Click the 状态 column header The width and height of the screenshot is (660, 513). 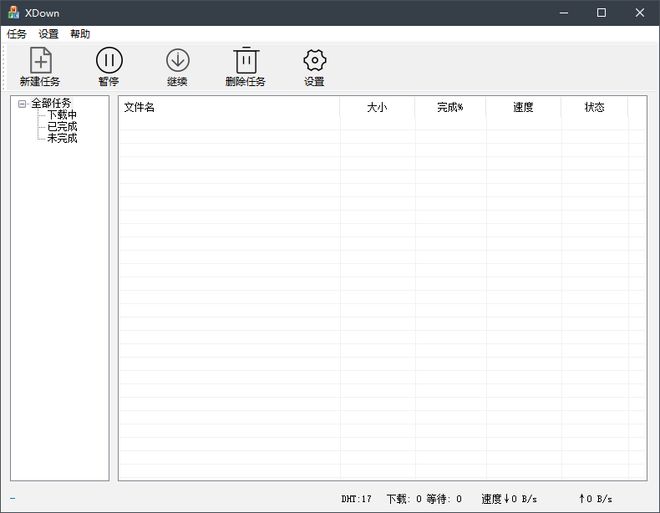coord(594,107)
